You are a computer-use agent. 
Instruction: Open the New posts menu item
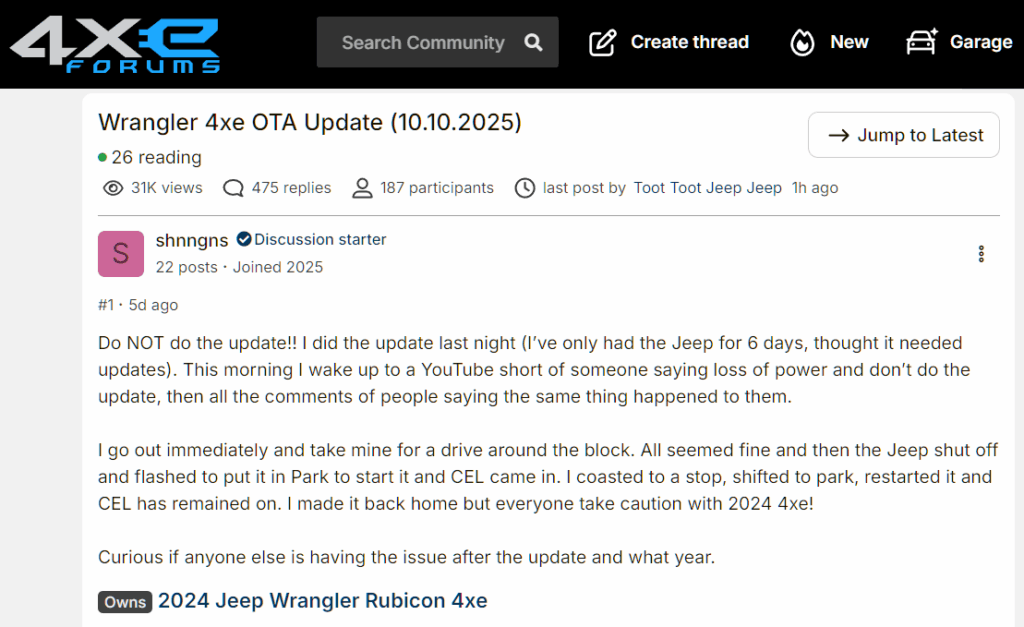click(849, 42)
